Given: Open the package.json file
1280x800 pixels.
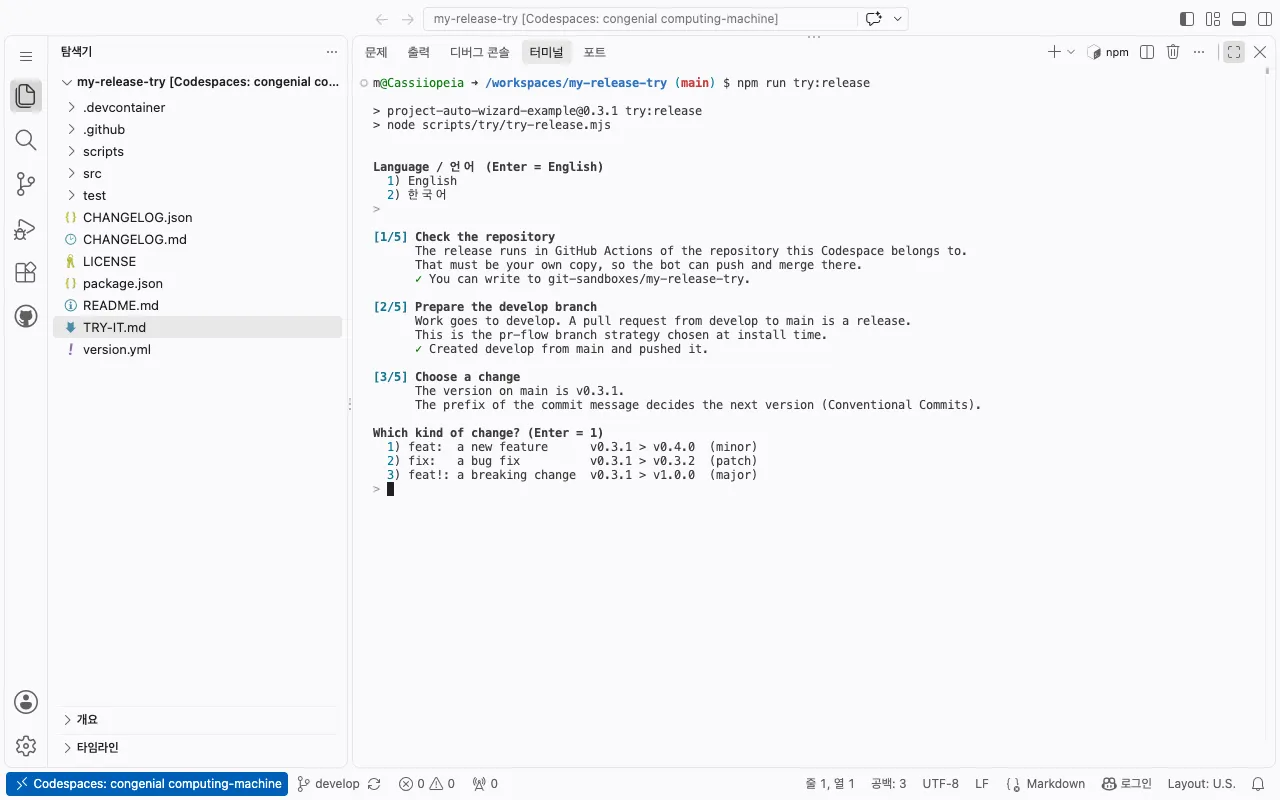Looking at the screenshot, I should click(197, 283).
